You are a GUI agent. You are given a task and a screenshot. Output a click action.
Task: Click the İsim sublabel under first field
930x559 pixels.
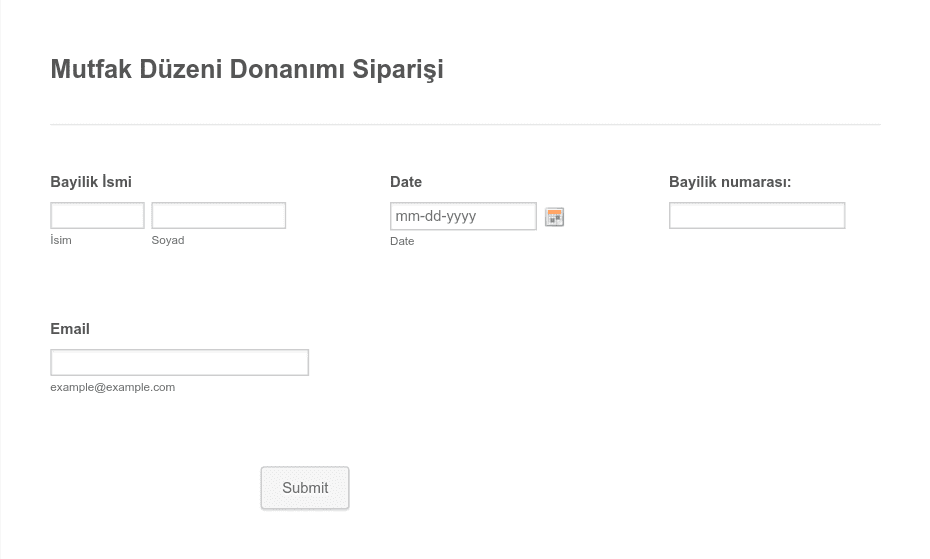click(60, 240)
